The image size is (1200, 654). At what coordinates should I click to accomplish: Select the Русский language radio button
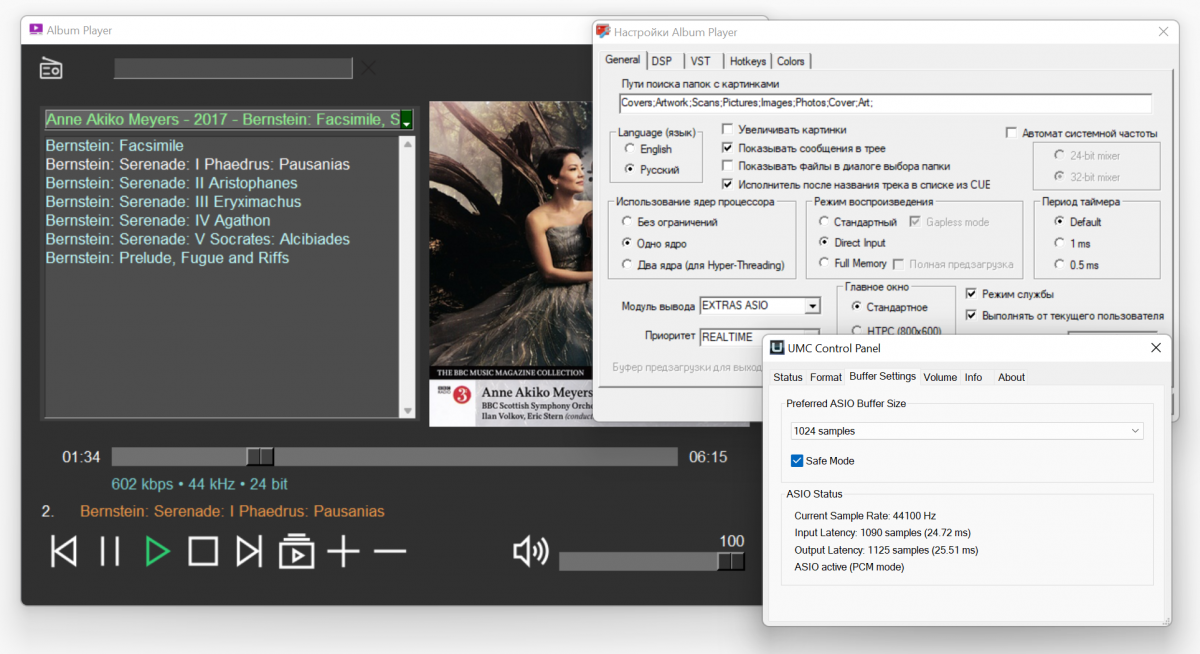click(628, 170)
